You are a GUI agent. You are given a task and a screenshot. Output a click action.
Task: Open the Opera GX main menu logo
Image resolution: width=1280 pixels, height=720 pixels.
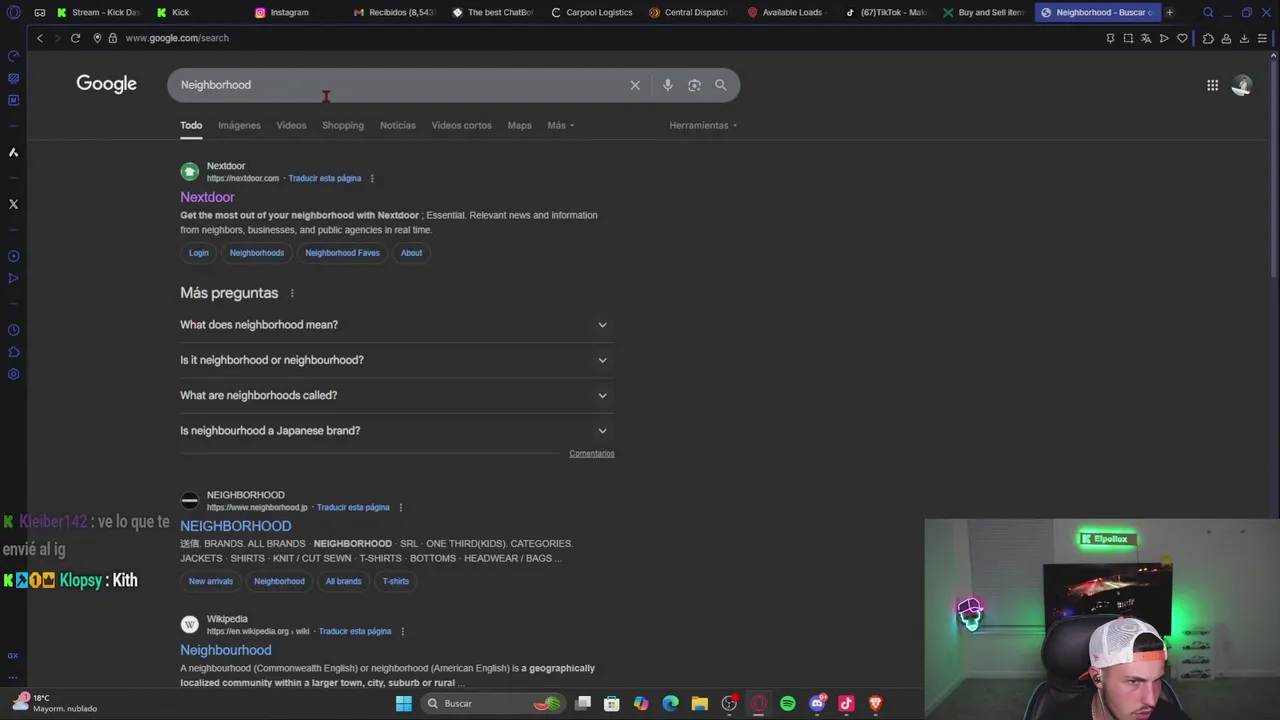point(13,13)
